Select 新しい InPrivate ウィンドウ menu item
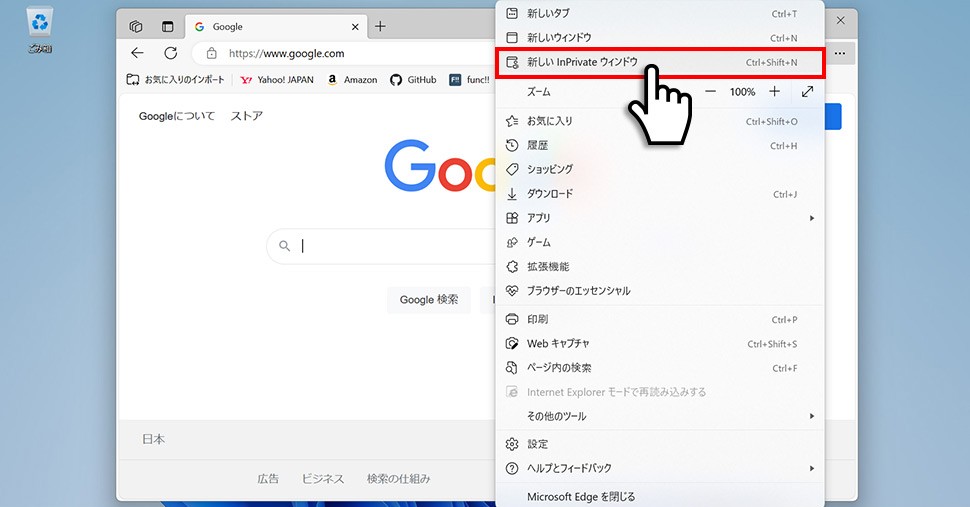 coord(660,62)
